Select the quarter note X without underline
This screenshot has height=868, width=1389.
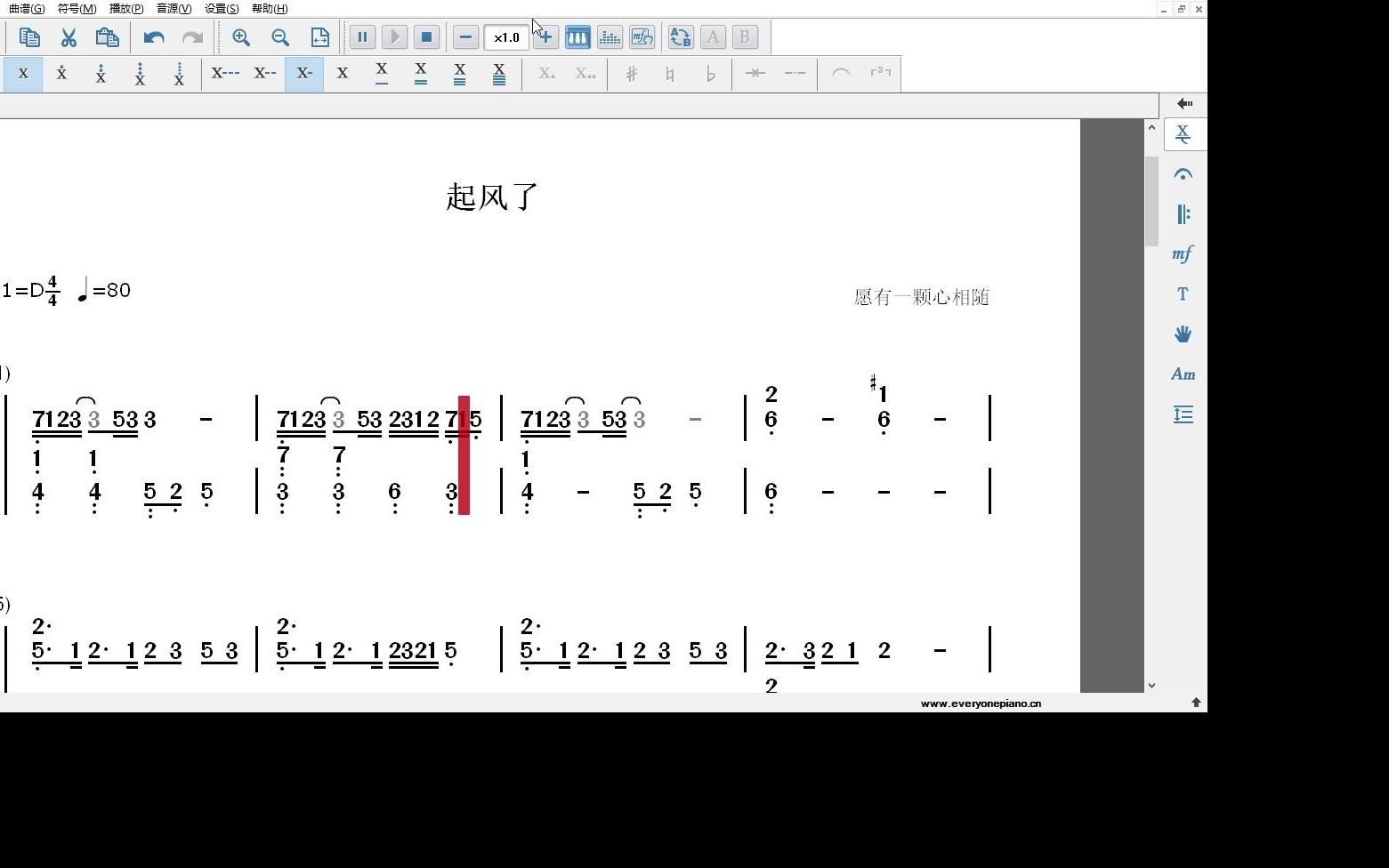click(343, 74)
